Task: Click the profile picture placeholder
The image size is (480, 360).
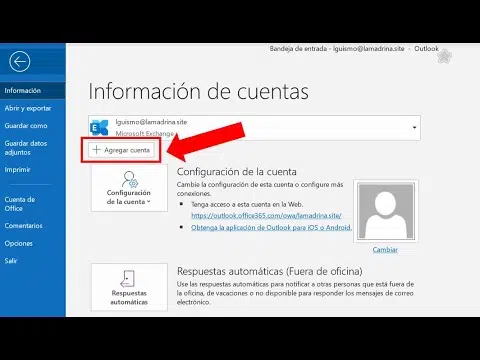Action: [386, 211]
